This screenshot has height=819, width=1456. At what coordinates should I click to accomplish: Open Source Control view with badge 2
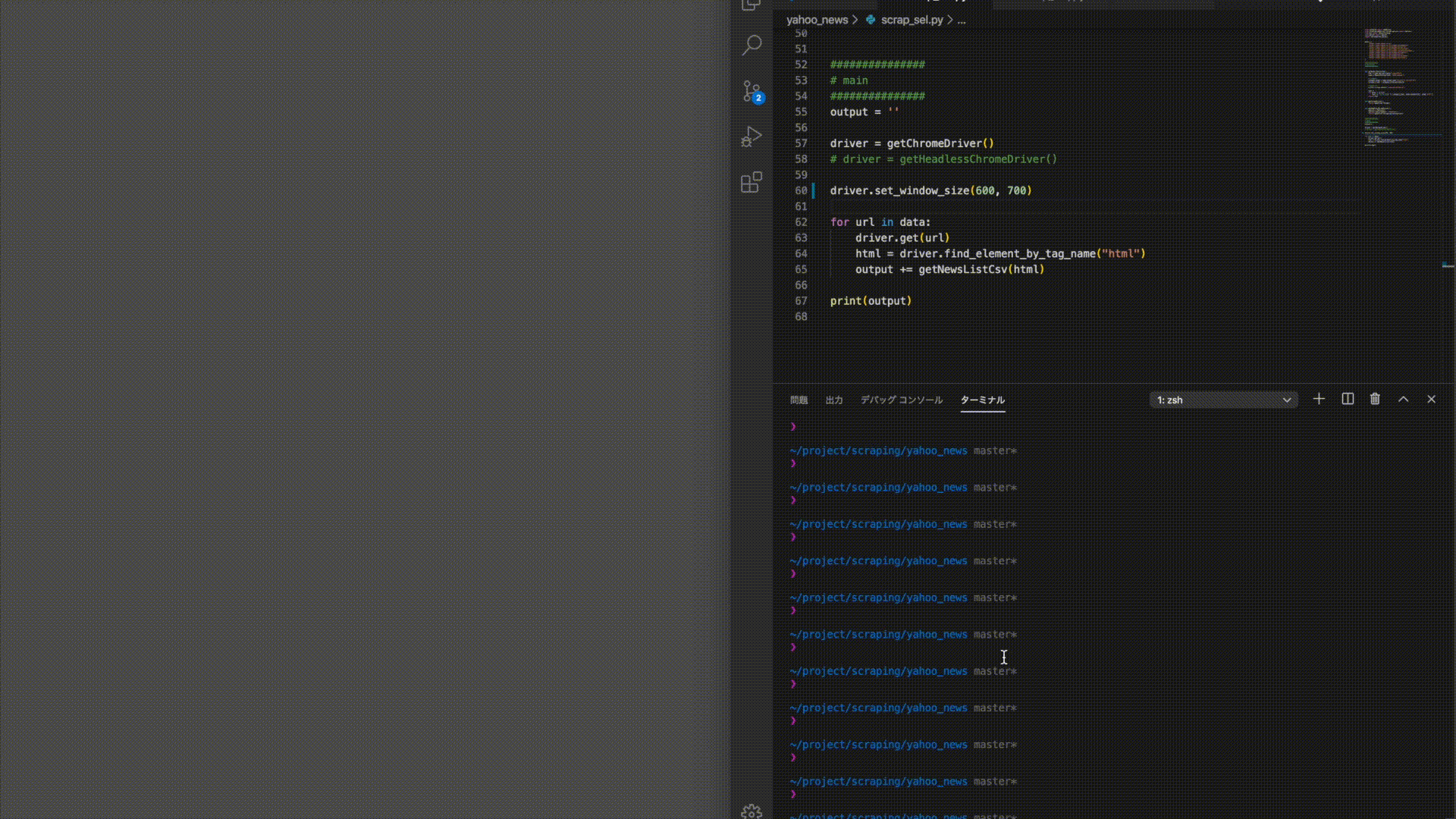click(x=752, y=92)
